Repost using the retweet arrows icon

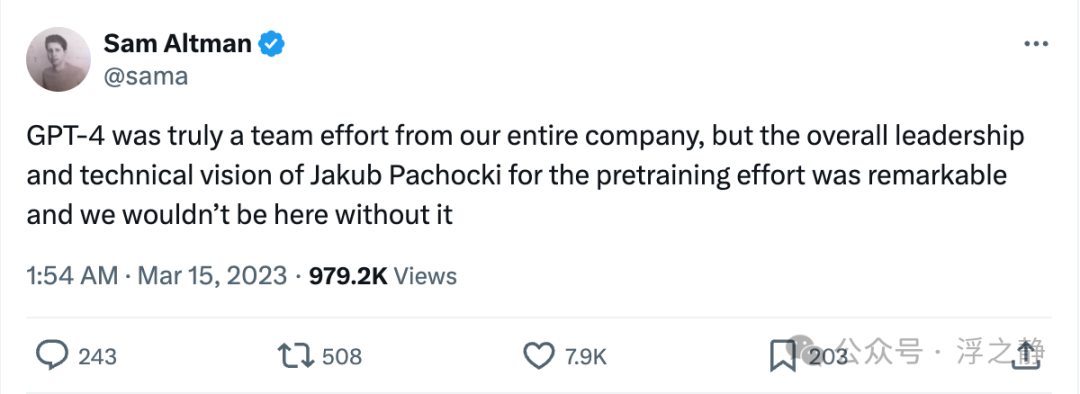tap(295, 356)
